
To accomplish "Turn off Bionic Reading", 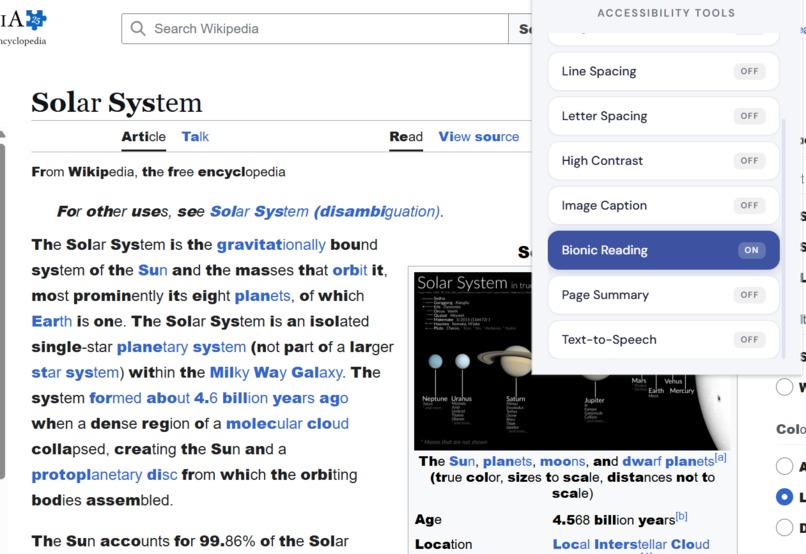I will [x=663, y=250].
